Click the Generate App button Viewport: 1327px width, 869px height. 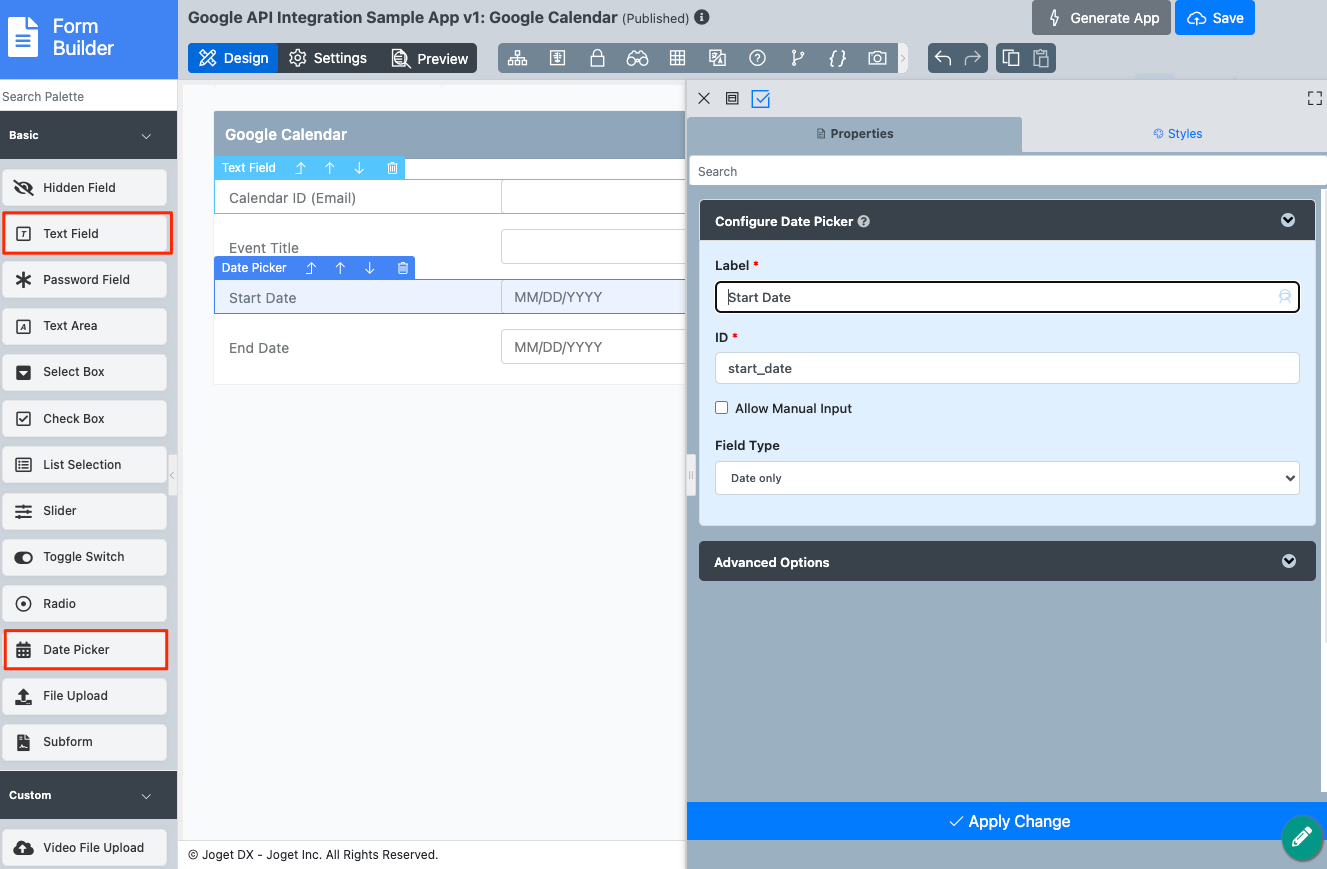coord(1102,18)
